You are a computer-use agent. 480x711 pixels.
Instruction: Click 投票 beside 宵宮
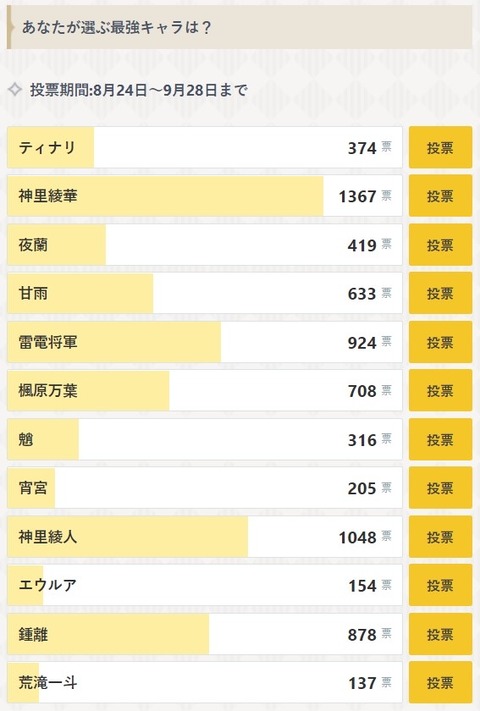point(440,488)
